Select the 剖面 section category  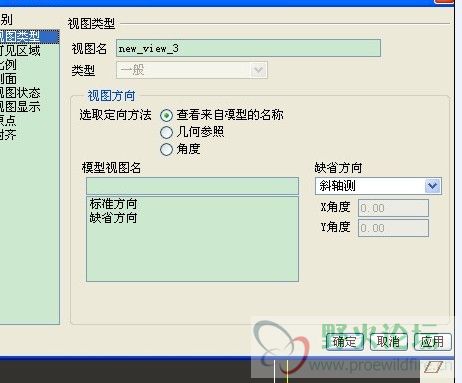(8, 79)
